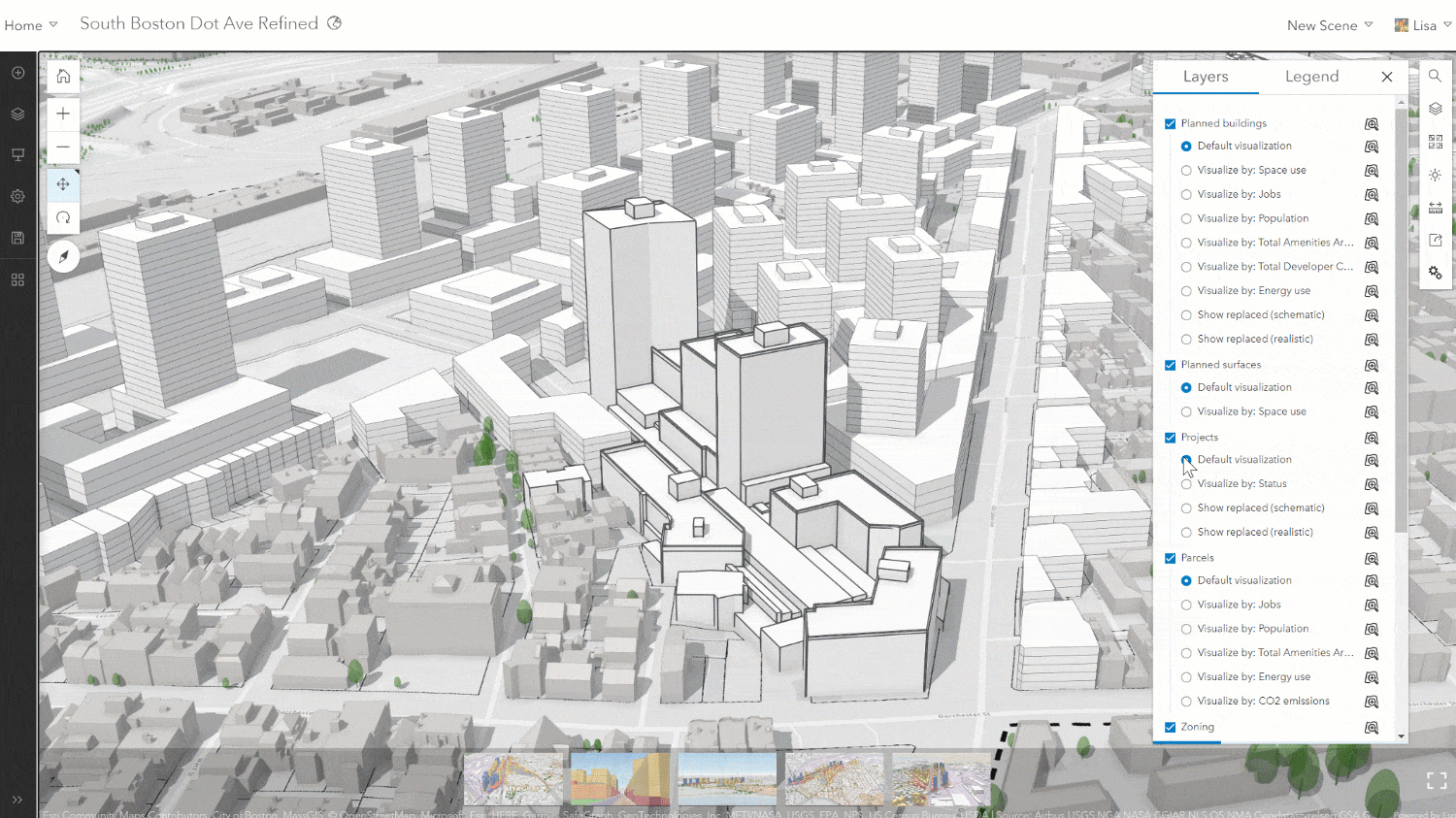Open the layers stack icon in left sidebar
The image size is (1456, 818).
(x=17, y=114)
